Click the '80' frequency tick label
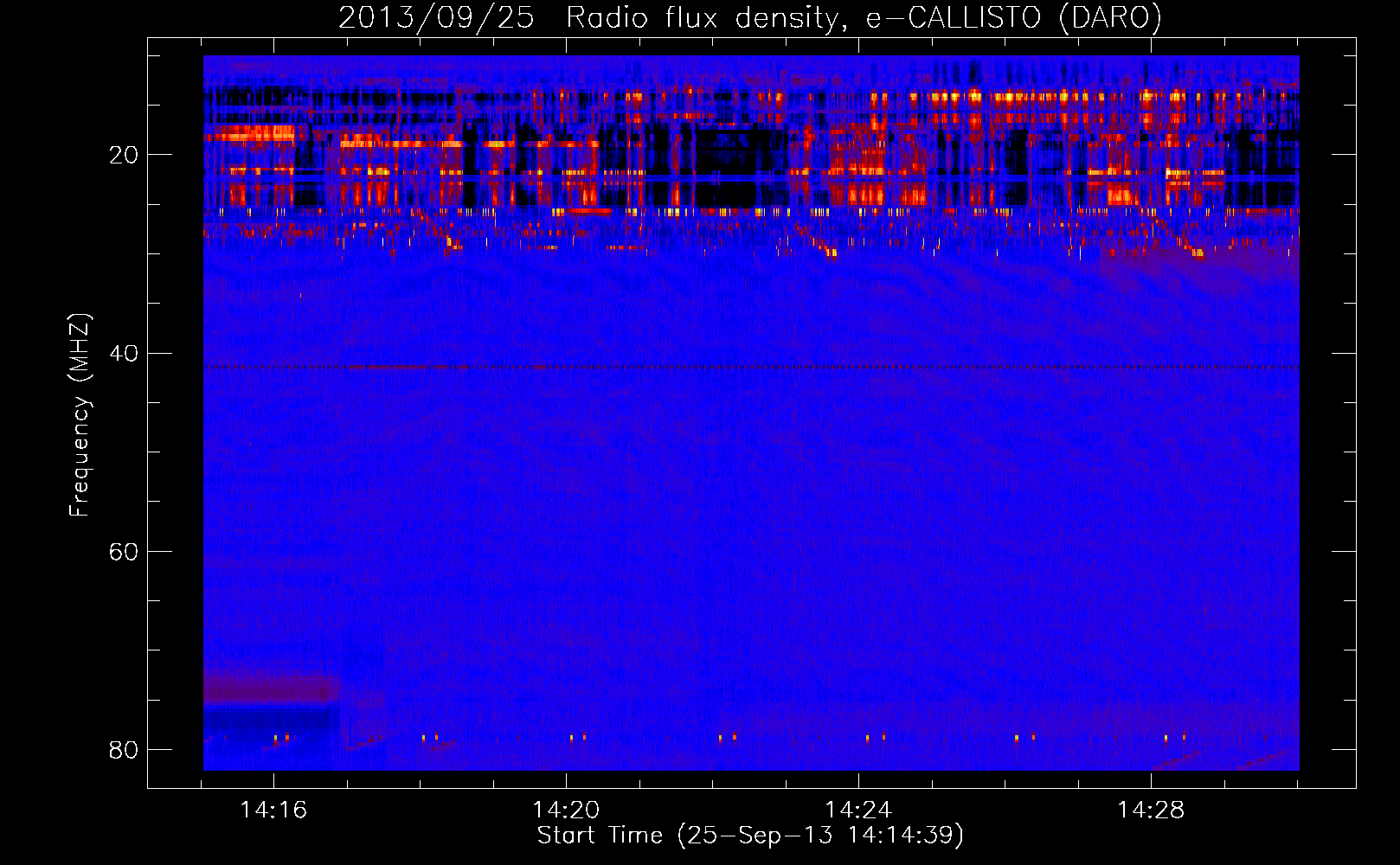Screen dimensions: 1400x865 (124, 749)
